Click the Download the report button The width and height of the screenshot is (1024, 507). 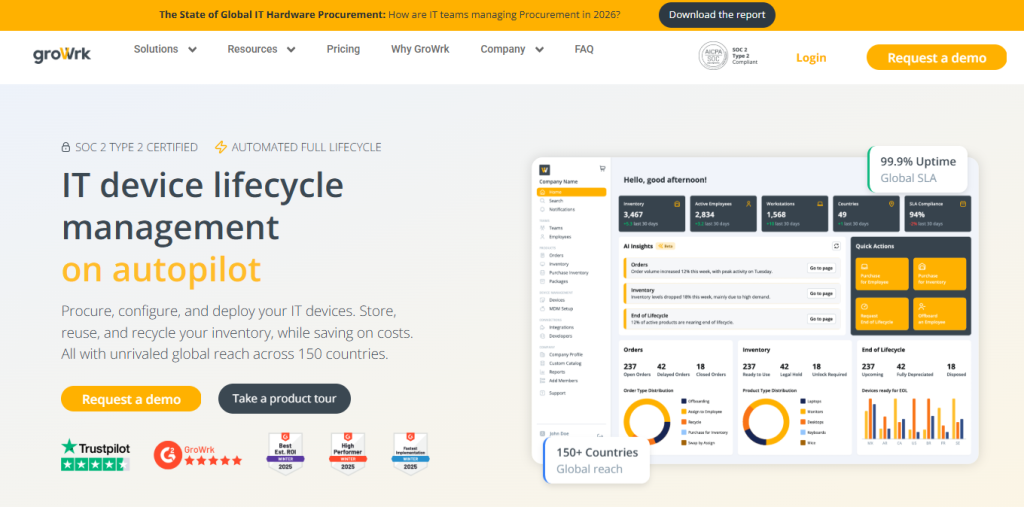[716, 15]
